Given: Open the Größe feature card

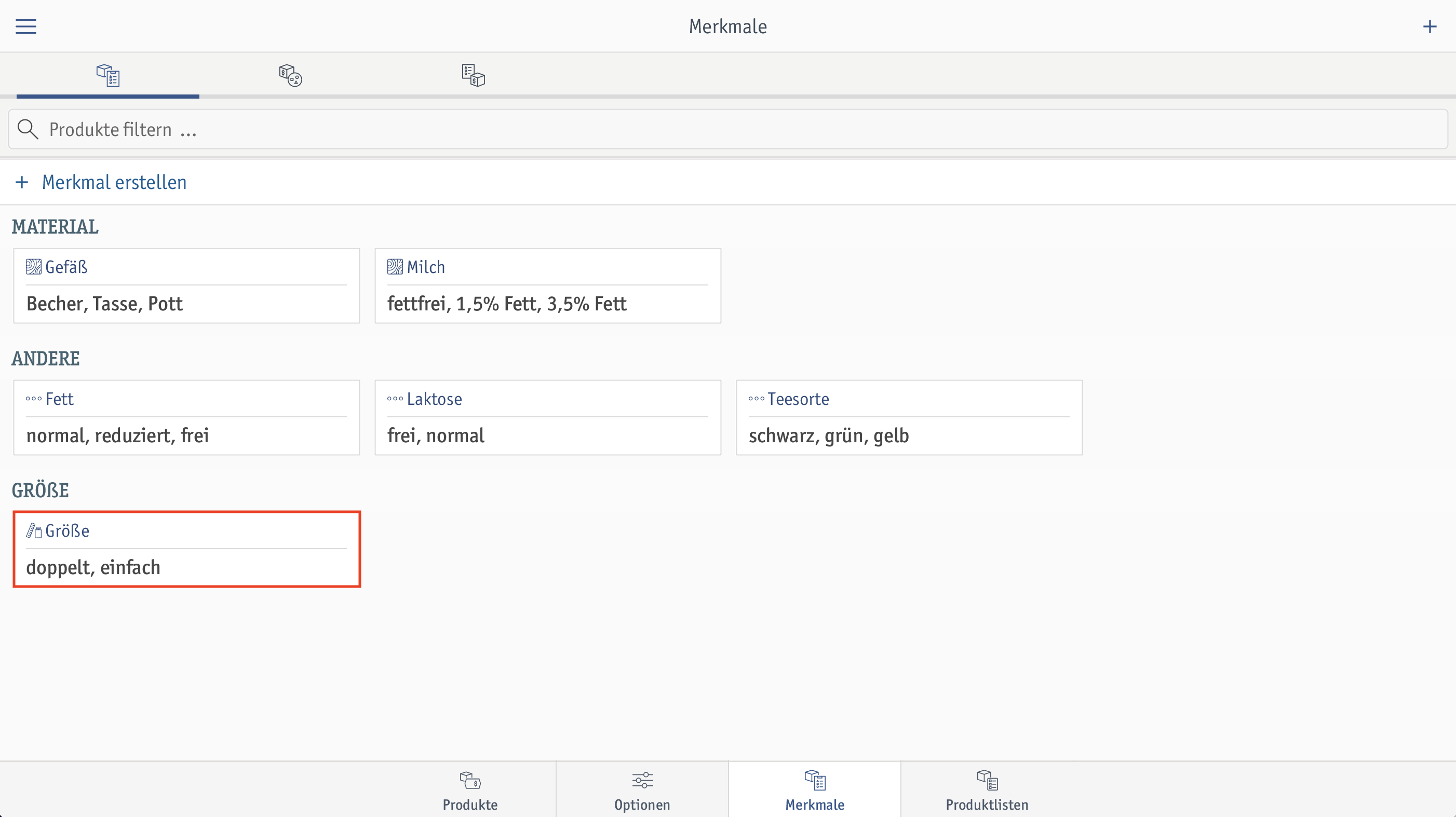Looking at the screenshot, I should pyautogui.click(x=186, y=549).
